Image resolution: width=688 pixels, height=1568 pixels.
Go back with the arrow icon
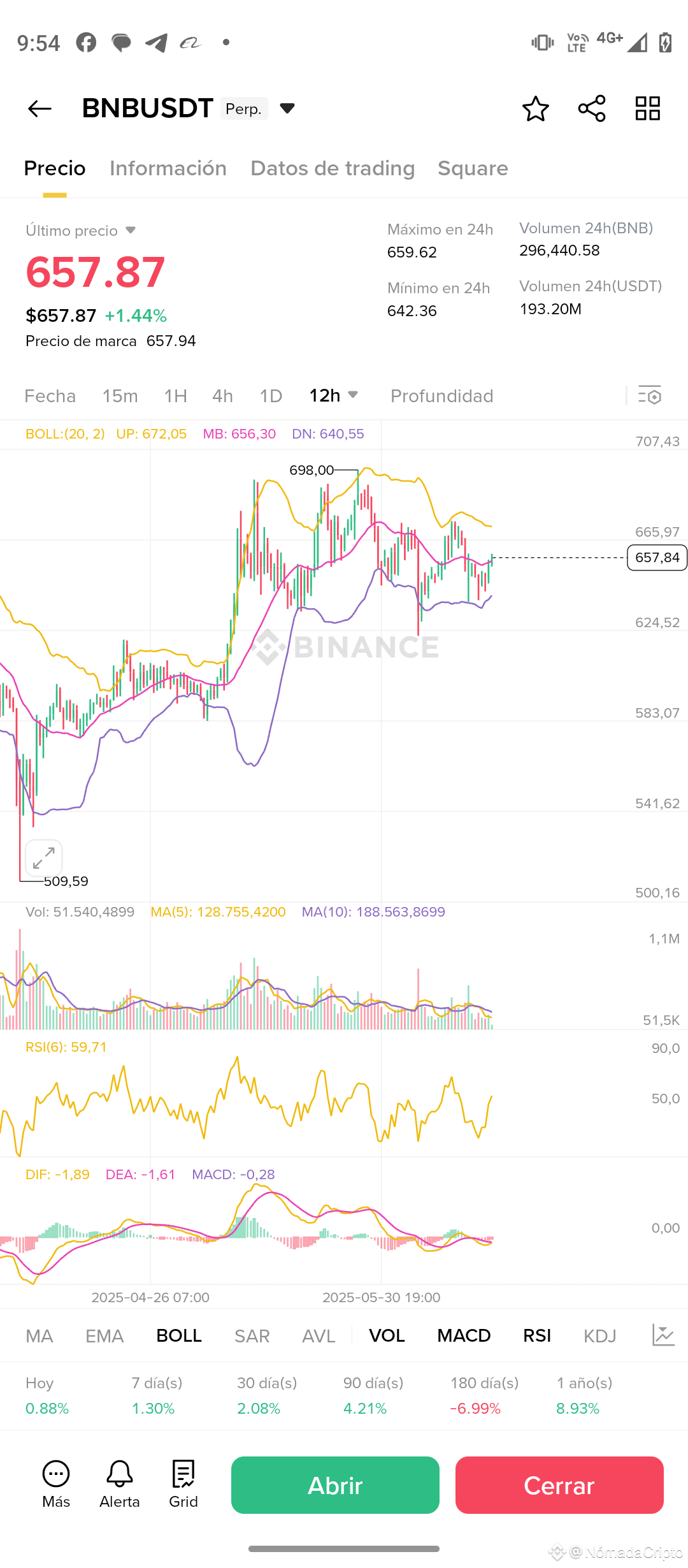39,109
